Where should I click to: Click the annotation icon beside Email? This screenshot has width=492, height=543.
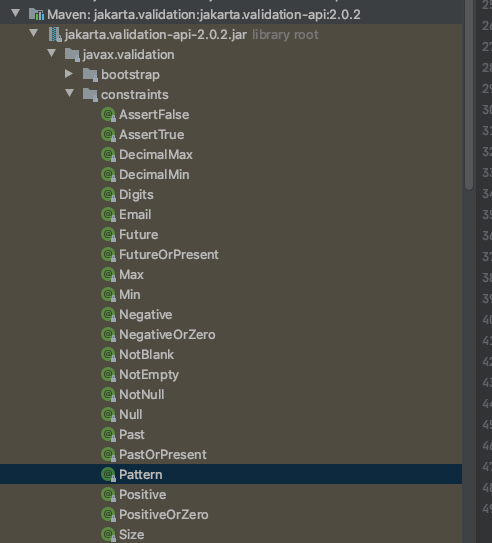click(x=108, y=215)
